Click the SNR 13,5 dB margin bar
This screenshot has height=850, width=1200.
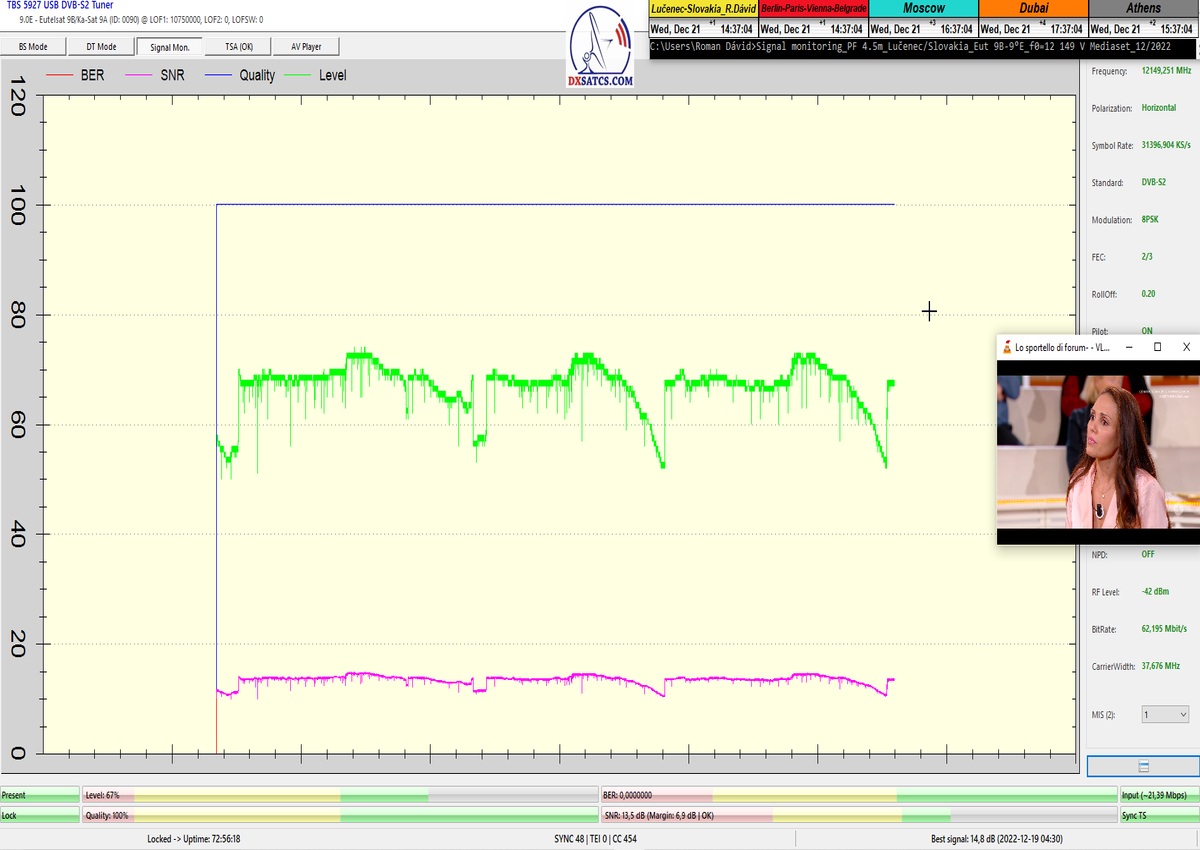point(857,816)
